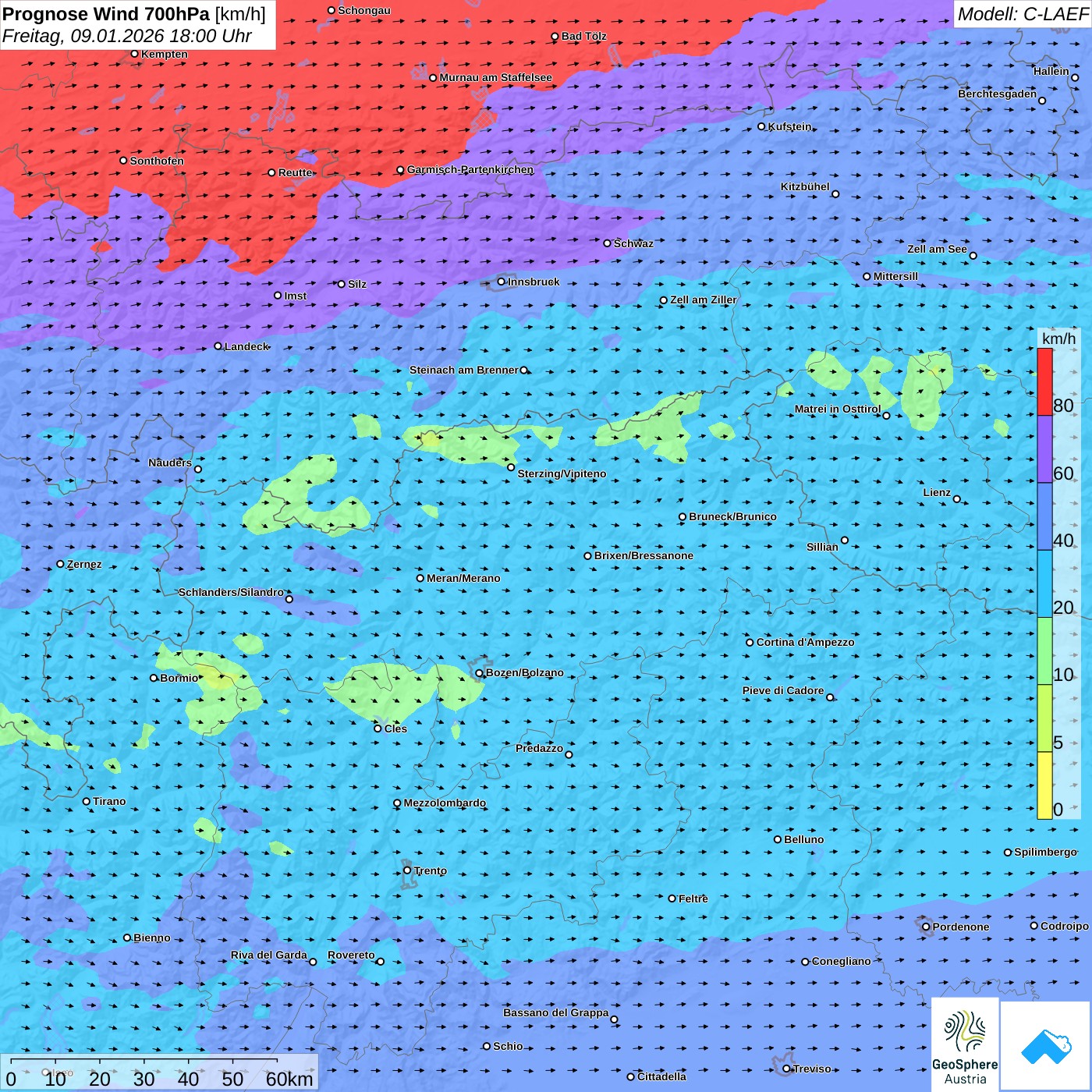
Task: Click the 'Prognose Wind 700hPa' title
Action: click(106, 14)
